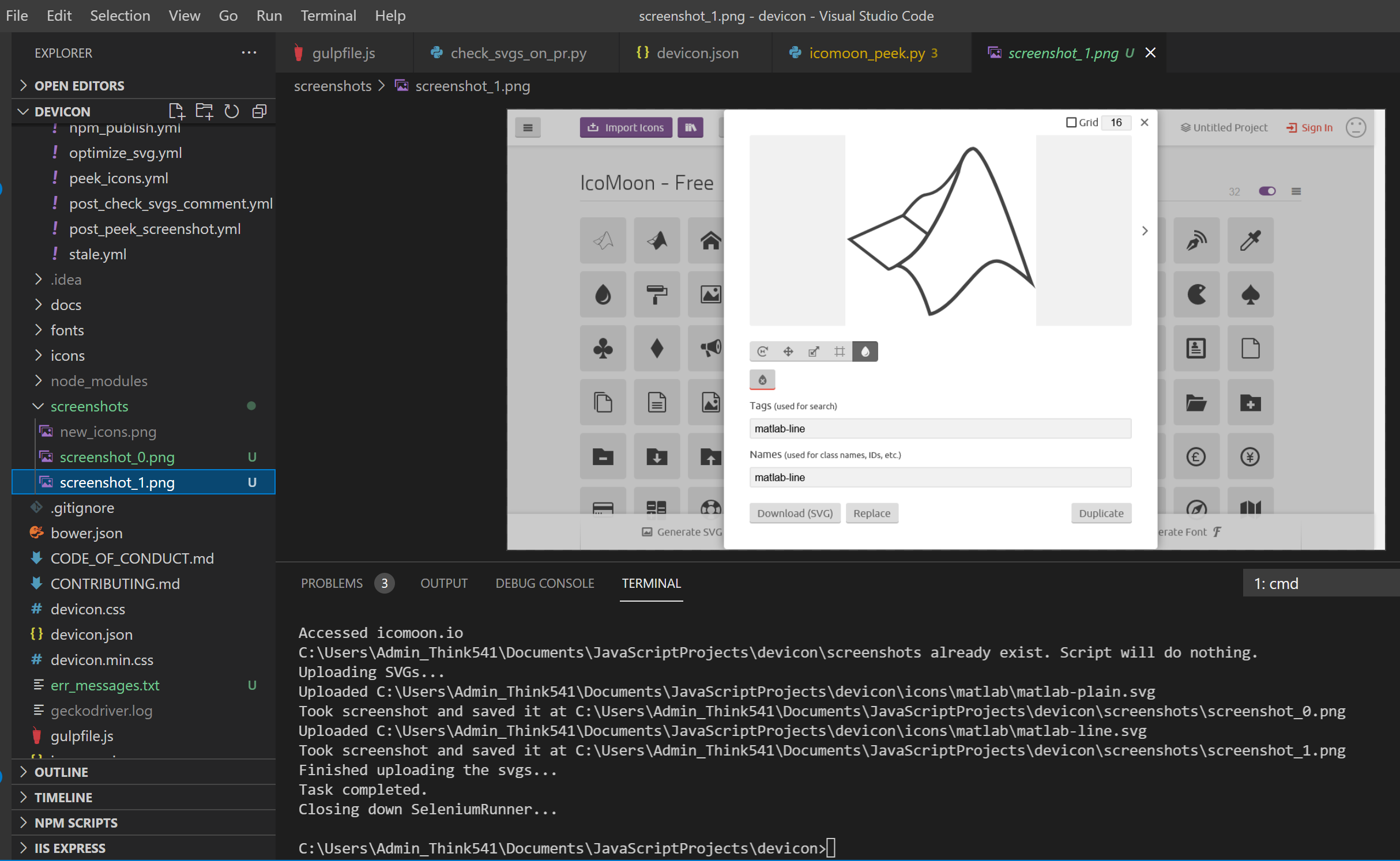
Task: Click the Duplicate button
Action: click(1101, 513)
